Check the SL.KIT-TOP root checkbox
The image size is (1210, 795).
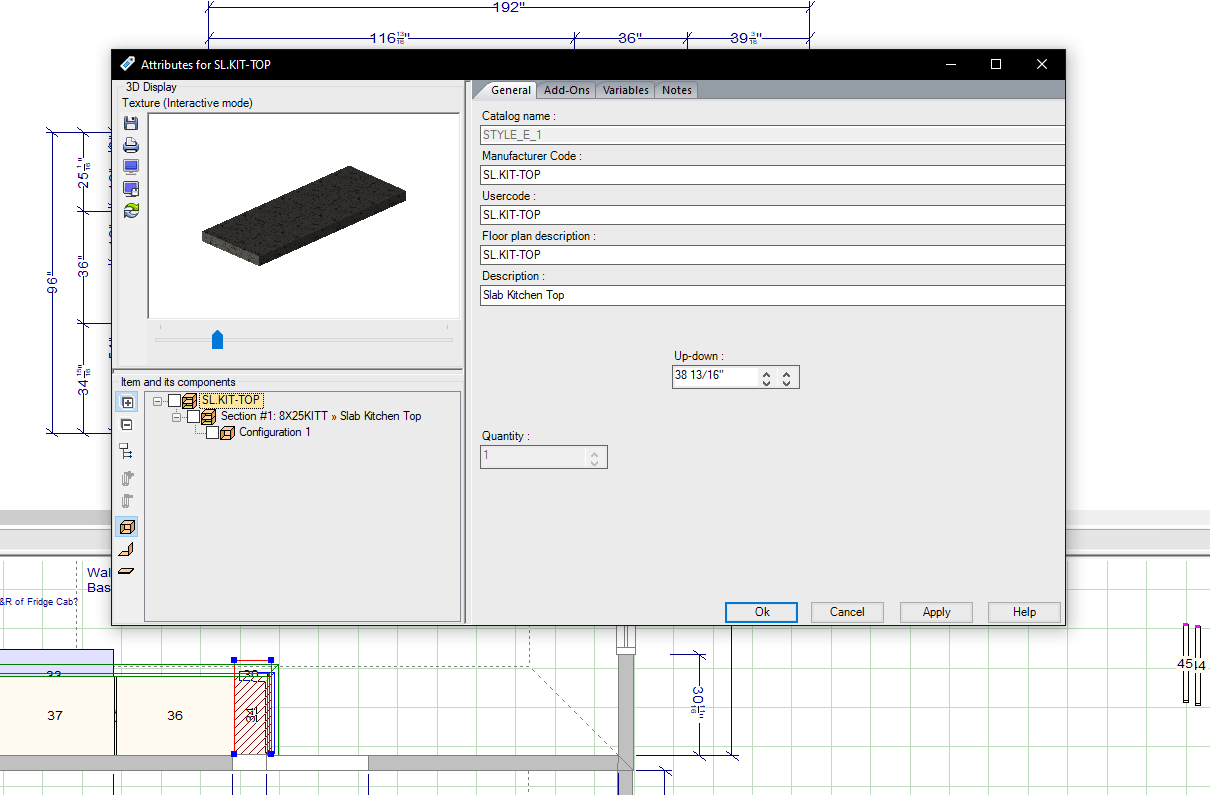[x=175, y=400]
